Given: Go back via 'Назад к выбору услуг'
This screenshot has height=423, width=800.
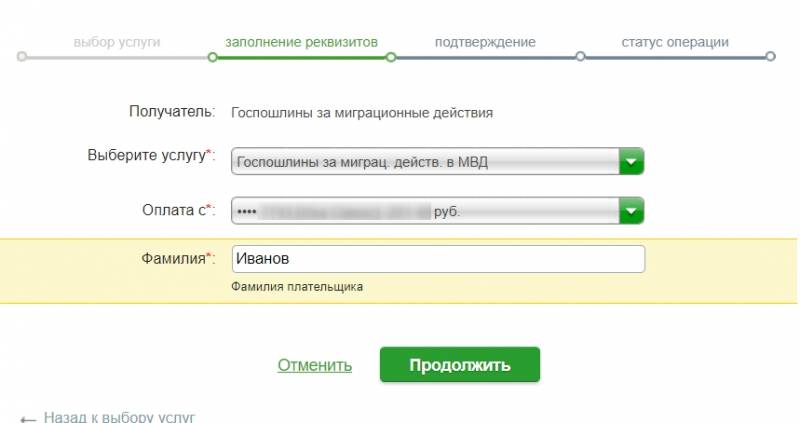Looking at the screenshot, I should (x=119, y=416).
